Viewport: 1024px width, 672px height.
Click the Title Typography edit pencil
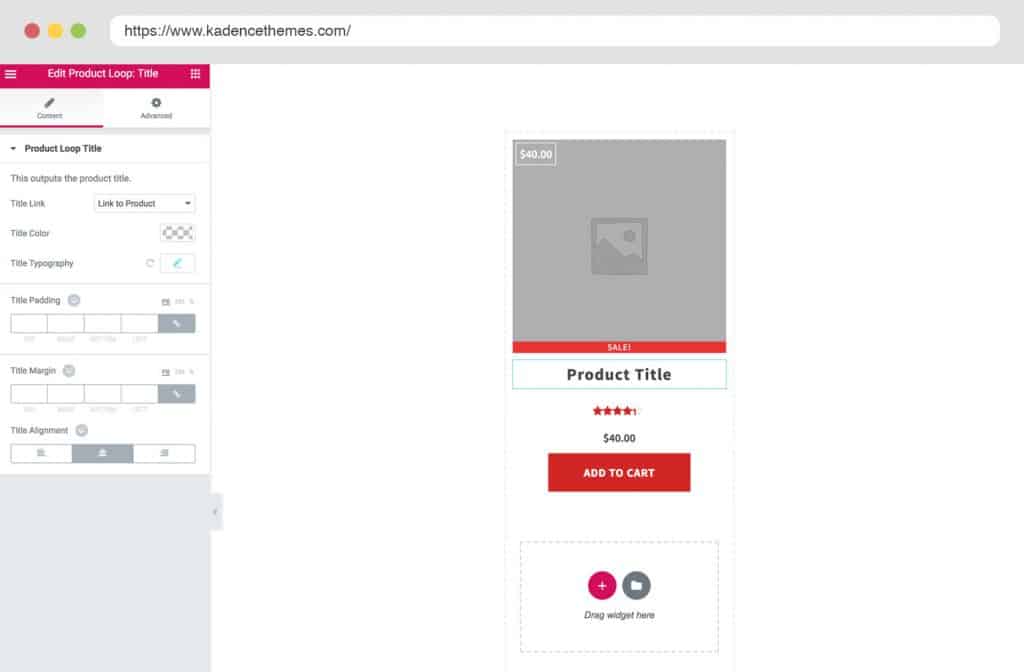(177, 263)
